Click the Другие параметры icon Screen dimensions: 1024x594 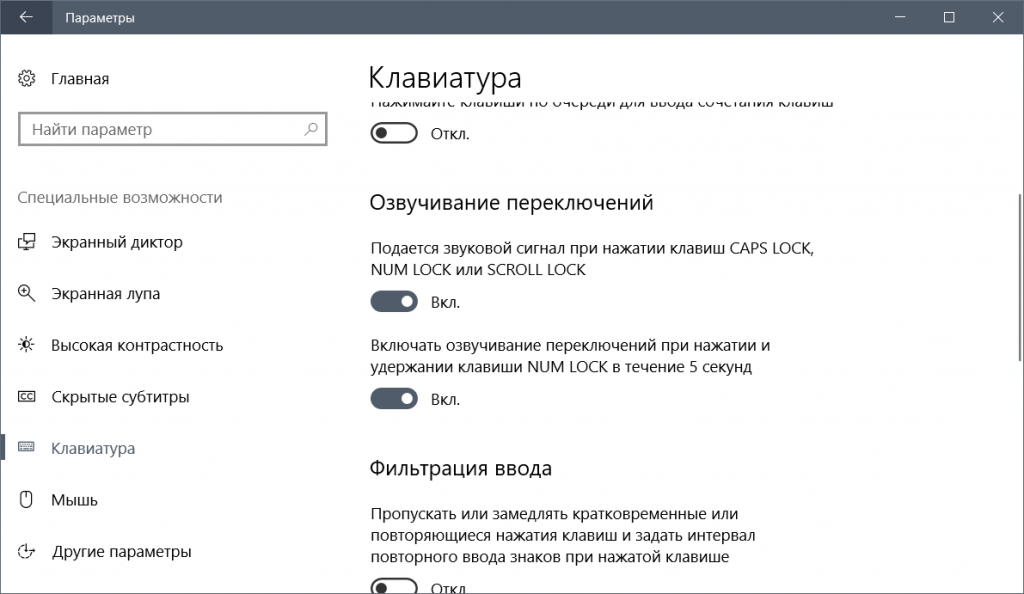point(27,552)
